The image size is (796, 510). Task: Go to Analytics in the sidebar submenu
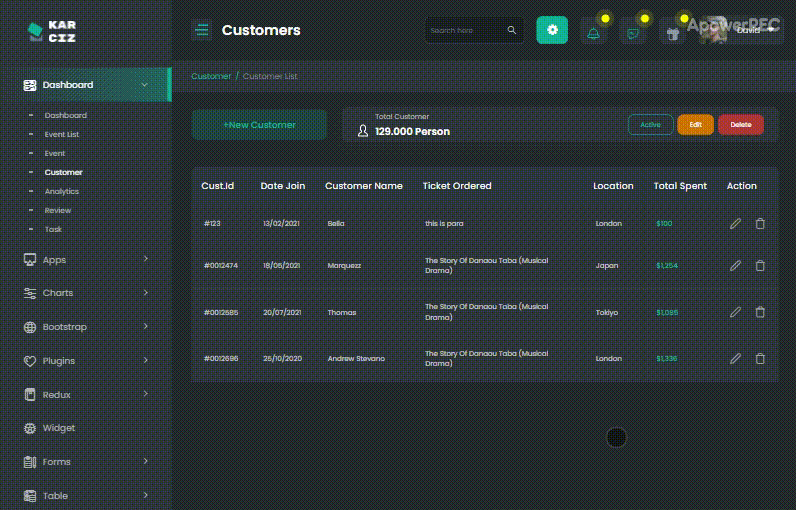point(62,191)
